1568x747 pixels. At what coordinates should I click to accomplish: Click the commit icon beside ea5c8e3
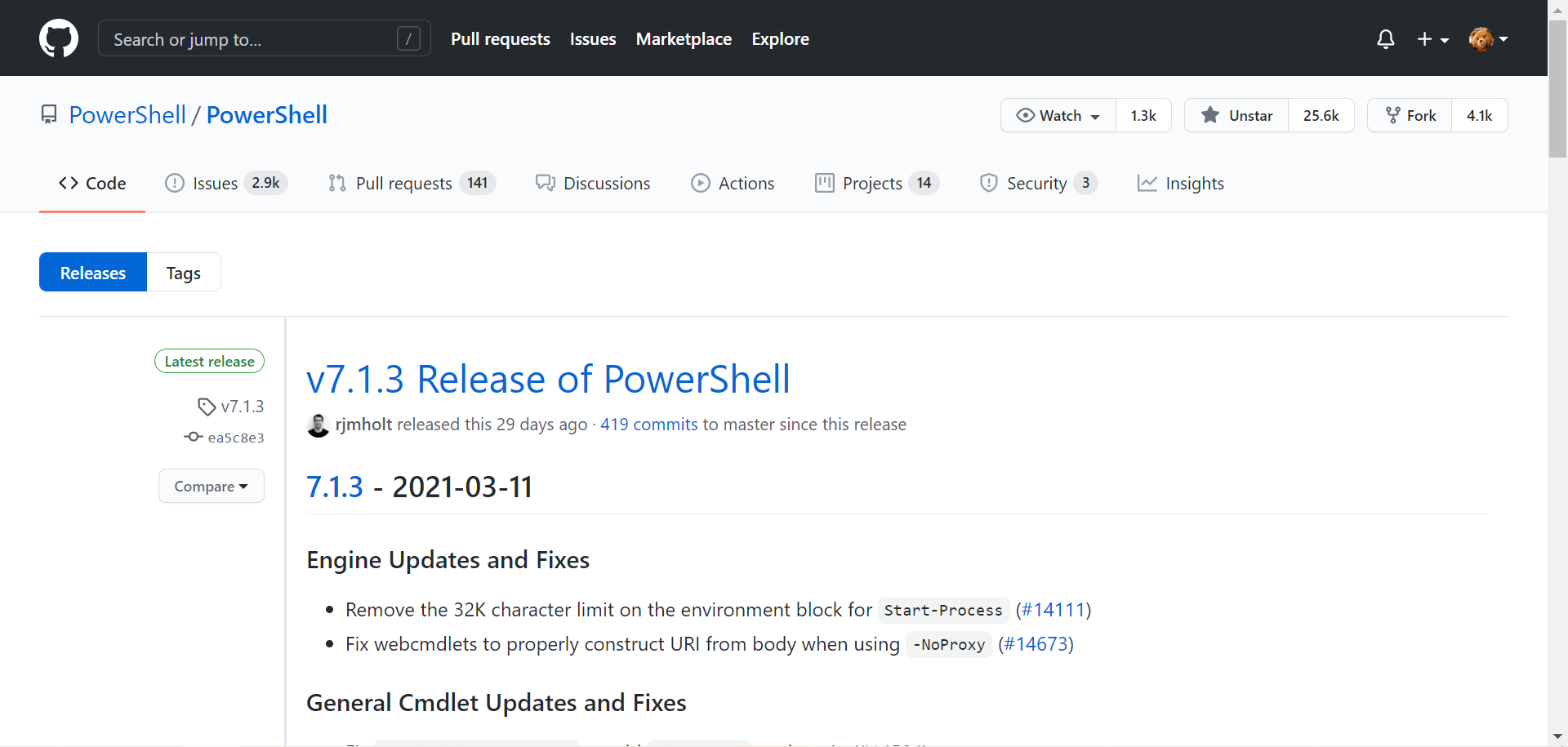(x=192, y=437)
